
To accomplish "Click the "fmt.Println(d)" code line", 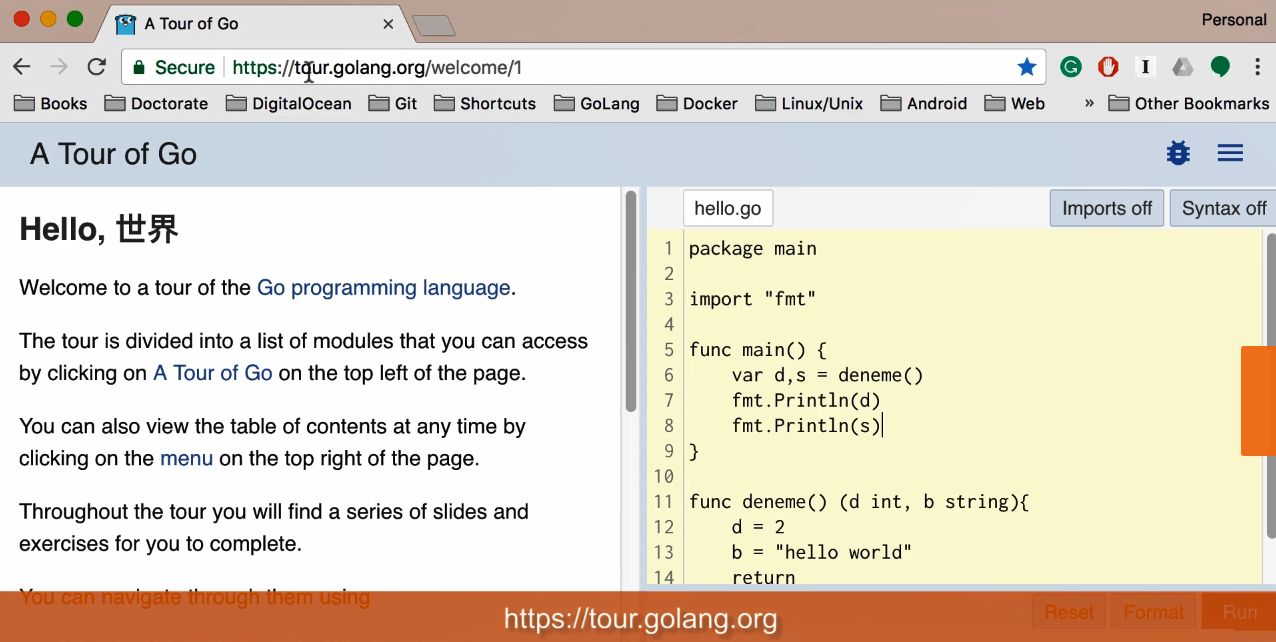I will 806,400.
